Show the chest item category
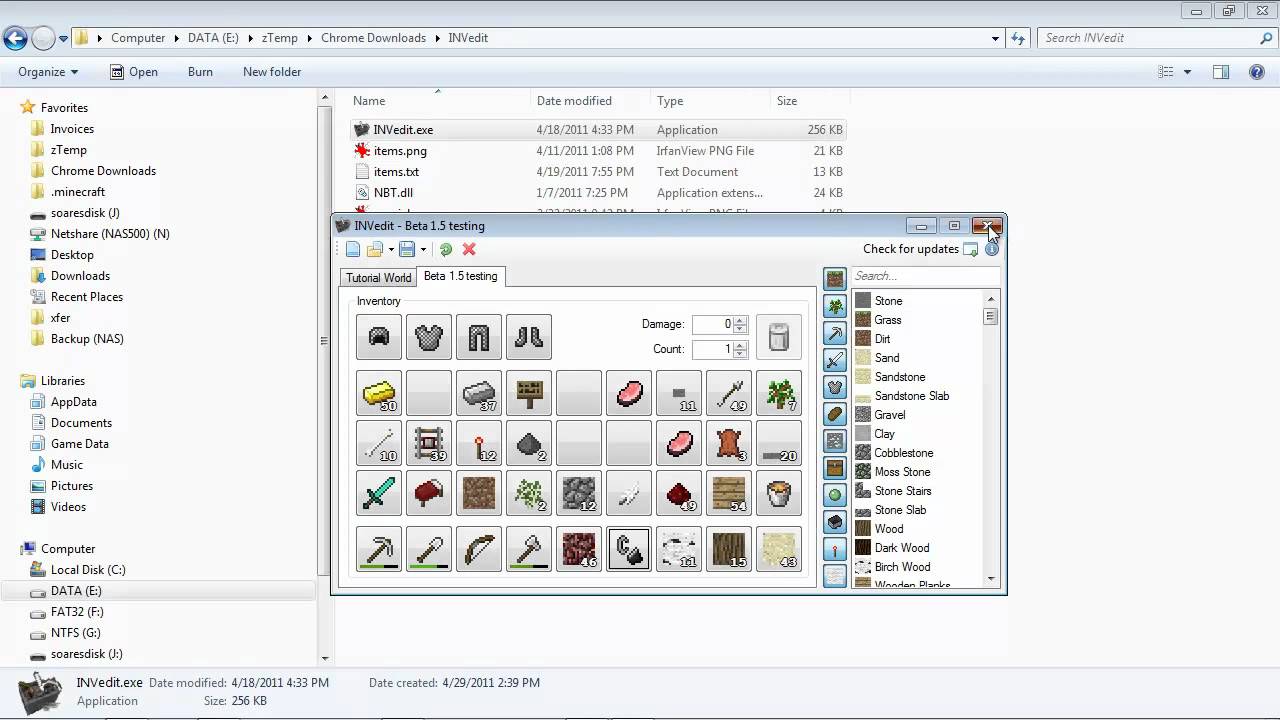 [835, 468]
